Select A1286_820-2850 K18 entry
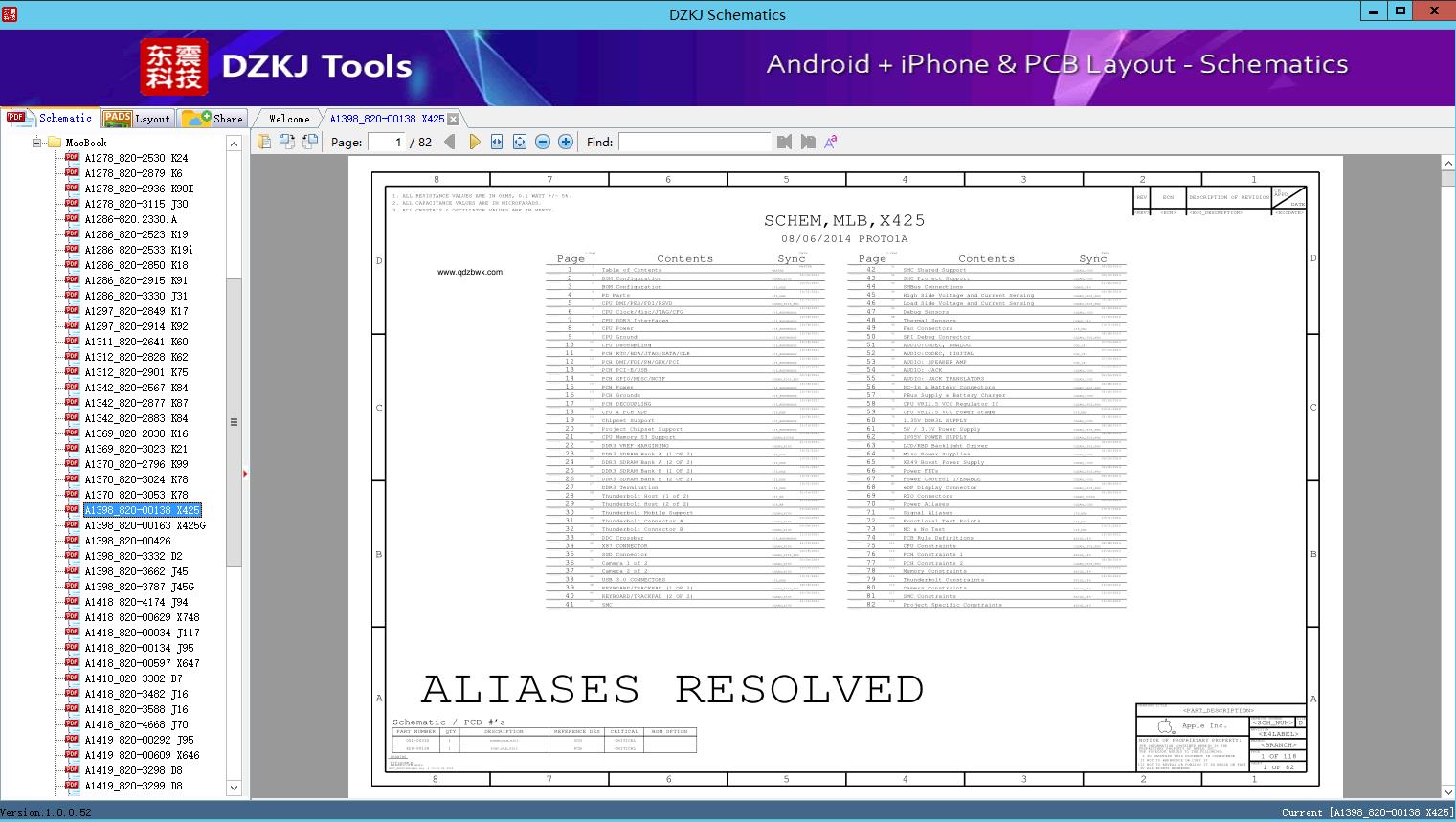This screenshot has width=1456, height=822. click(x=136, y=265)
